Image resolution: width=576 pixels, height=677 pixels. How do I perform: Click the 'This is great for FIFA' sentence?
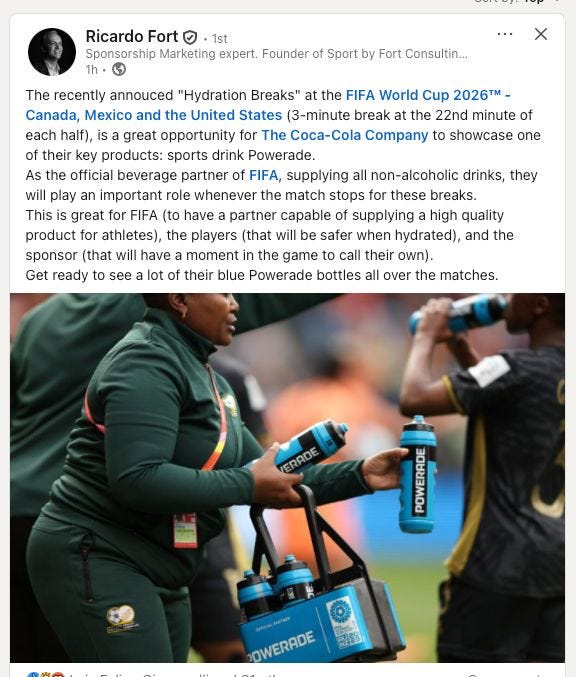click(x=269, y=235)
